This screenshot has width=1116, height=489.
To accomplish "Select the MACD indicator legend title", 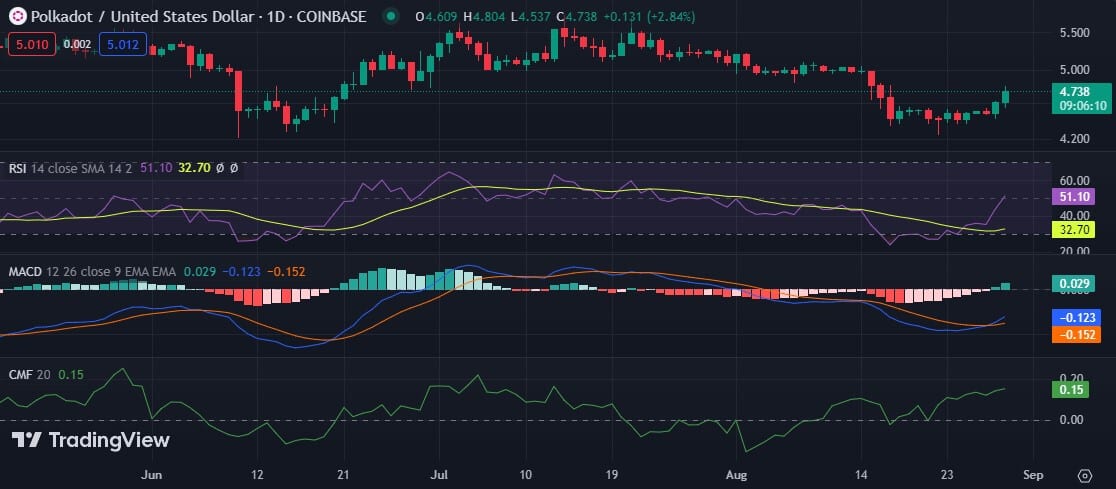I will [x=25, y=271].
